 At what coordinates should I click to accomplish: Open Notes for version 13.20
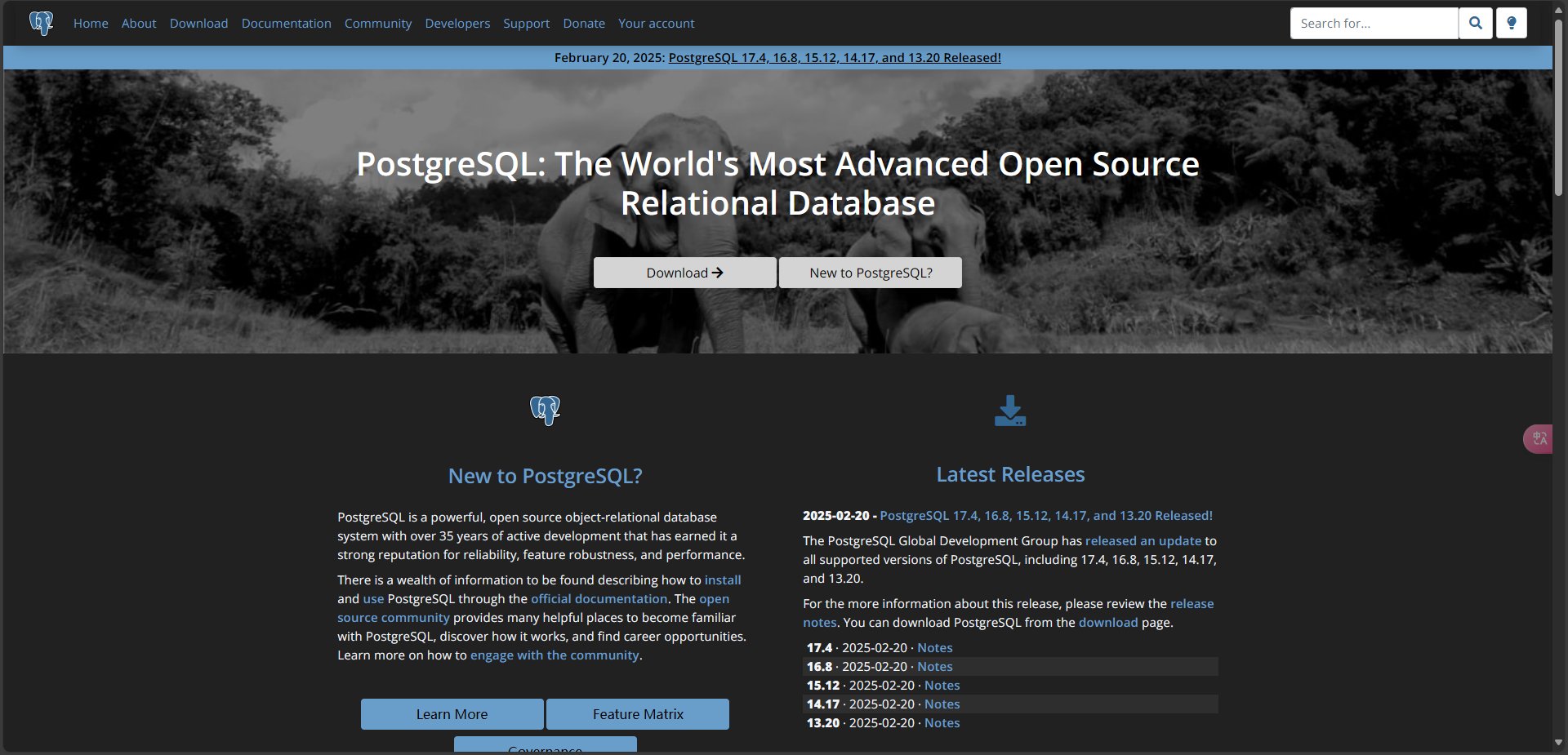(942, 723)
